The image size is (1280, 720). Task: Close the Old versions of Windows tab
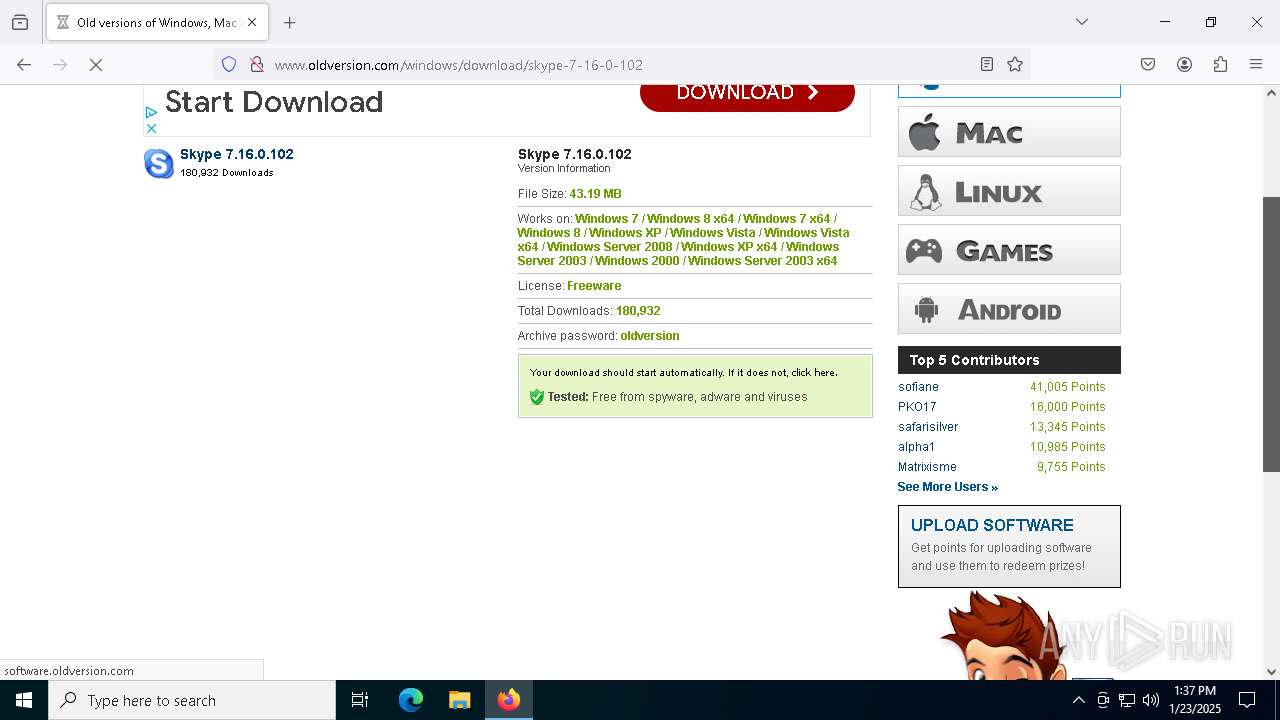click(252, 22)
